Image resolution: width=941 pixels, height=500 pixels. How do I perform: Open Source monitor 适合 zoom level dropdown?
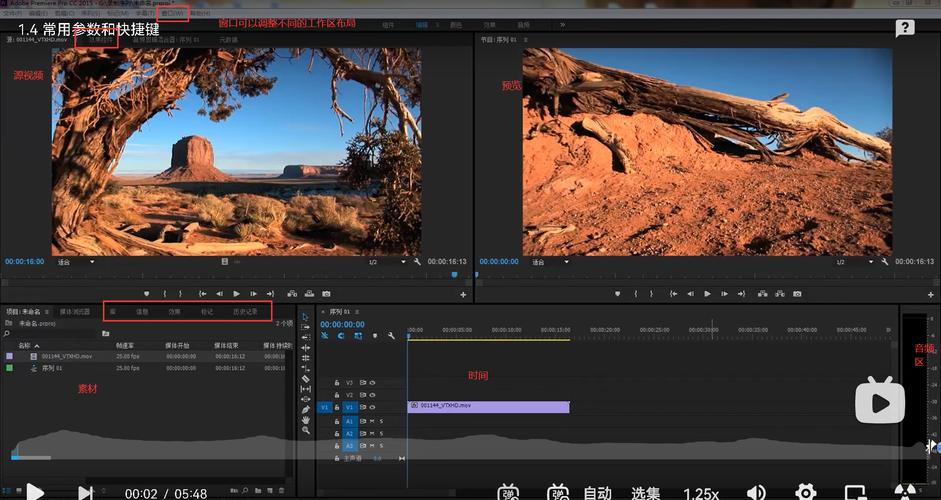click(x=76, y=262)
